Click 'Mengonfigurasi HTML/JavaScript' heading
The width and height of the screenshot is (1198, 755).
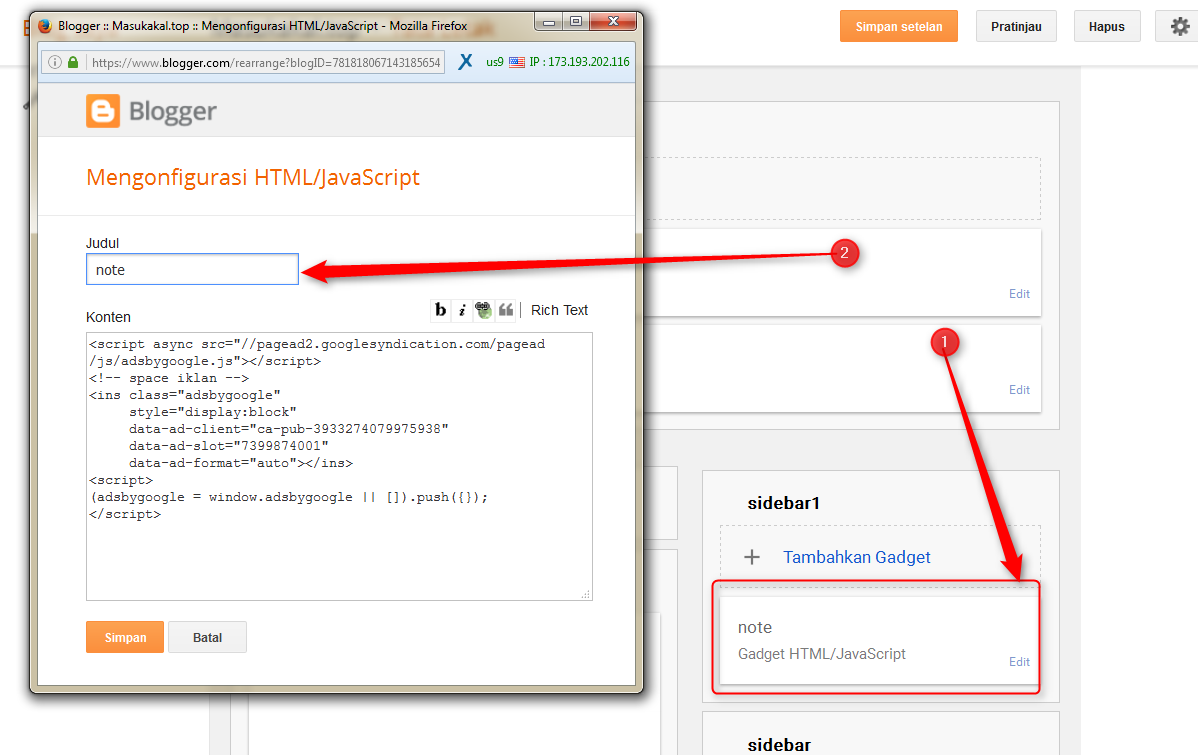coord(253,177)
